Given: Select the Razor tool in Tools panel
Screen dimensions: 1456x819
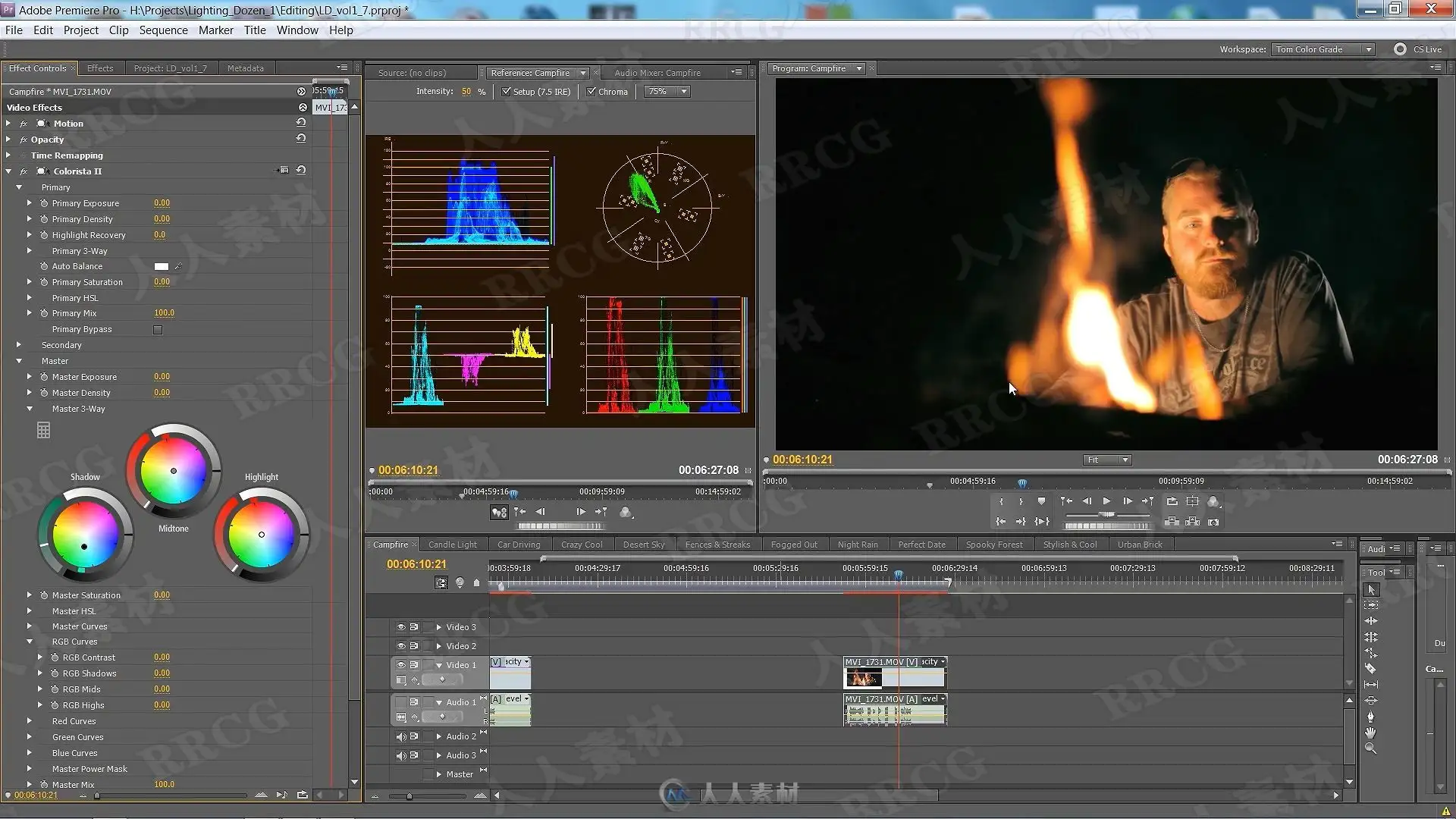Looking at the screenshot, I should (1371, 669).
